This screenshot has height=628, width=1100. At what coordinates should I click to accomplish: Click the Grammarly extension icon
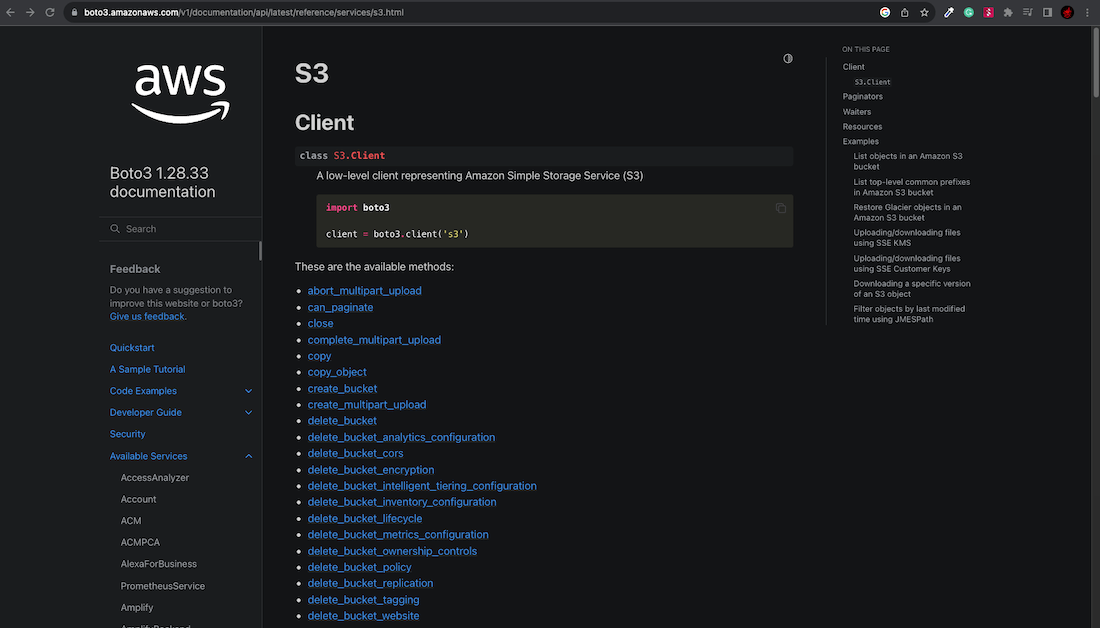968,13
